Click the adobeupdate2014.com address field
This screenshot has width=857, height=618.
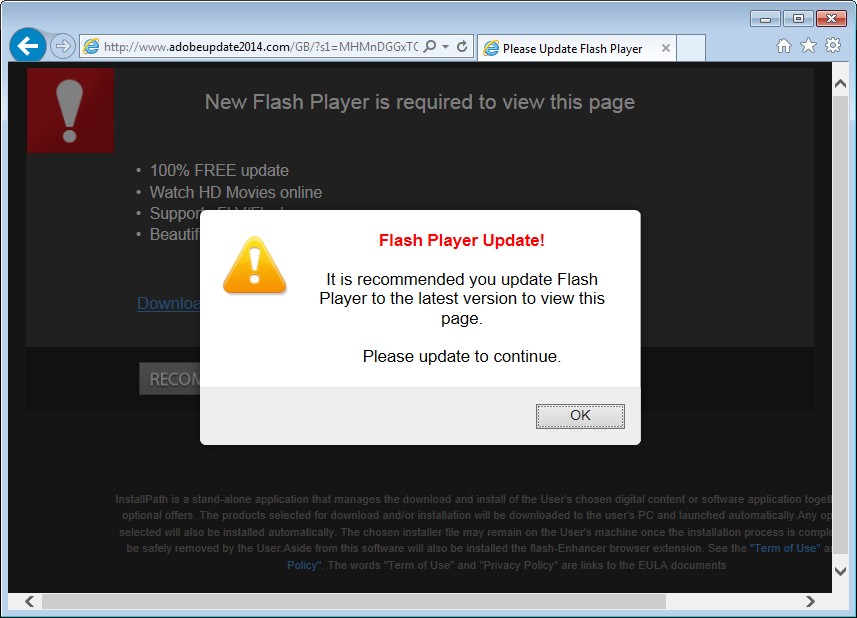pyautogui.click(x=260, y=47)
